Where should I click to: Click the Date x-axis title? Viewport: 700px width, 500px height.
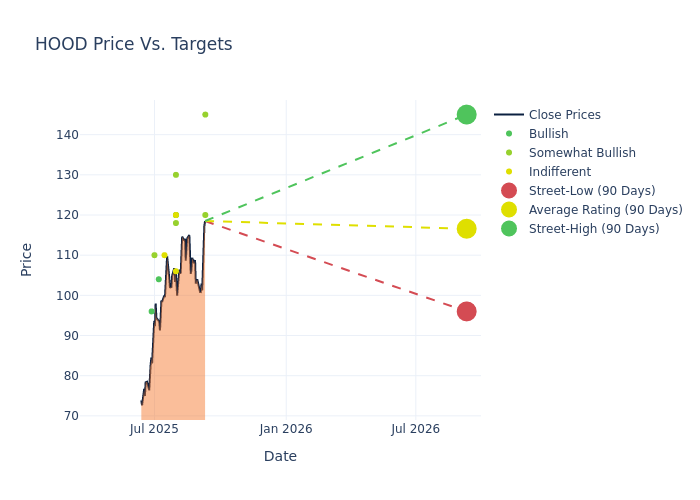click(x=280, y=457)
